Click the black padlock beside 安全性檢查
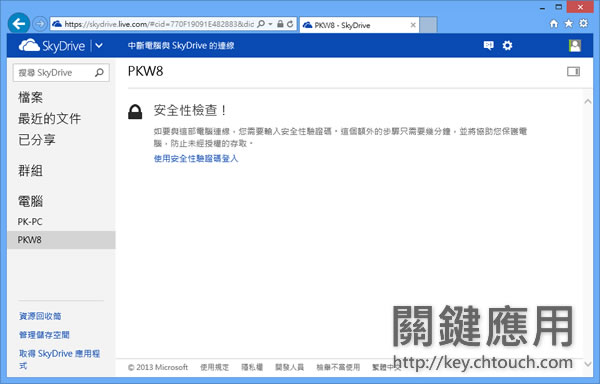The width and height of the screenshot is (600, 384). coord(135,112)
